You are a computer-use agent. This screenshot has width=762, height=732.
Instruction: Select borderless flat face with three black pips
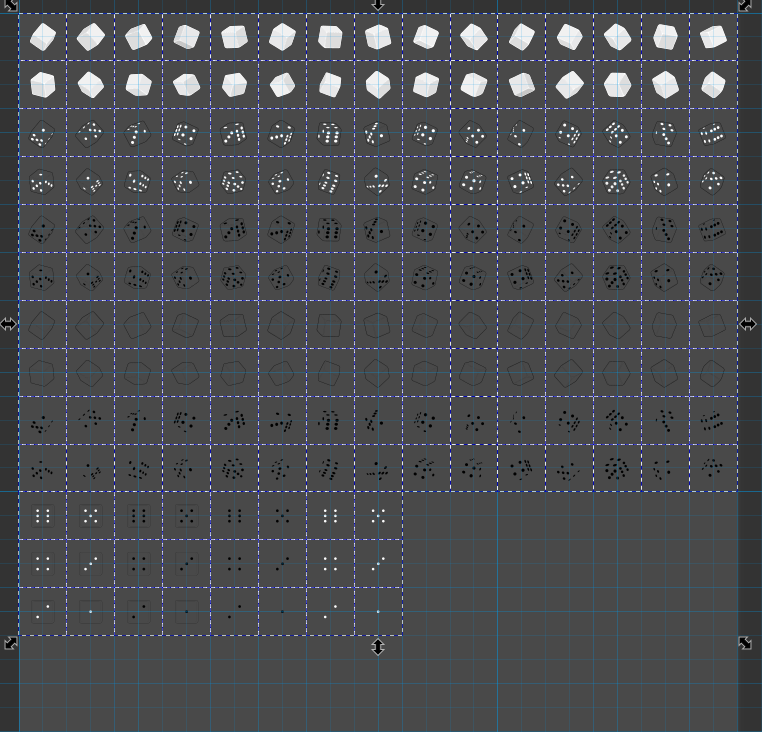[x=282, y=564]
